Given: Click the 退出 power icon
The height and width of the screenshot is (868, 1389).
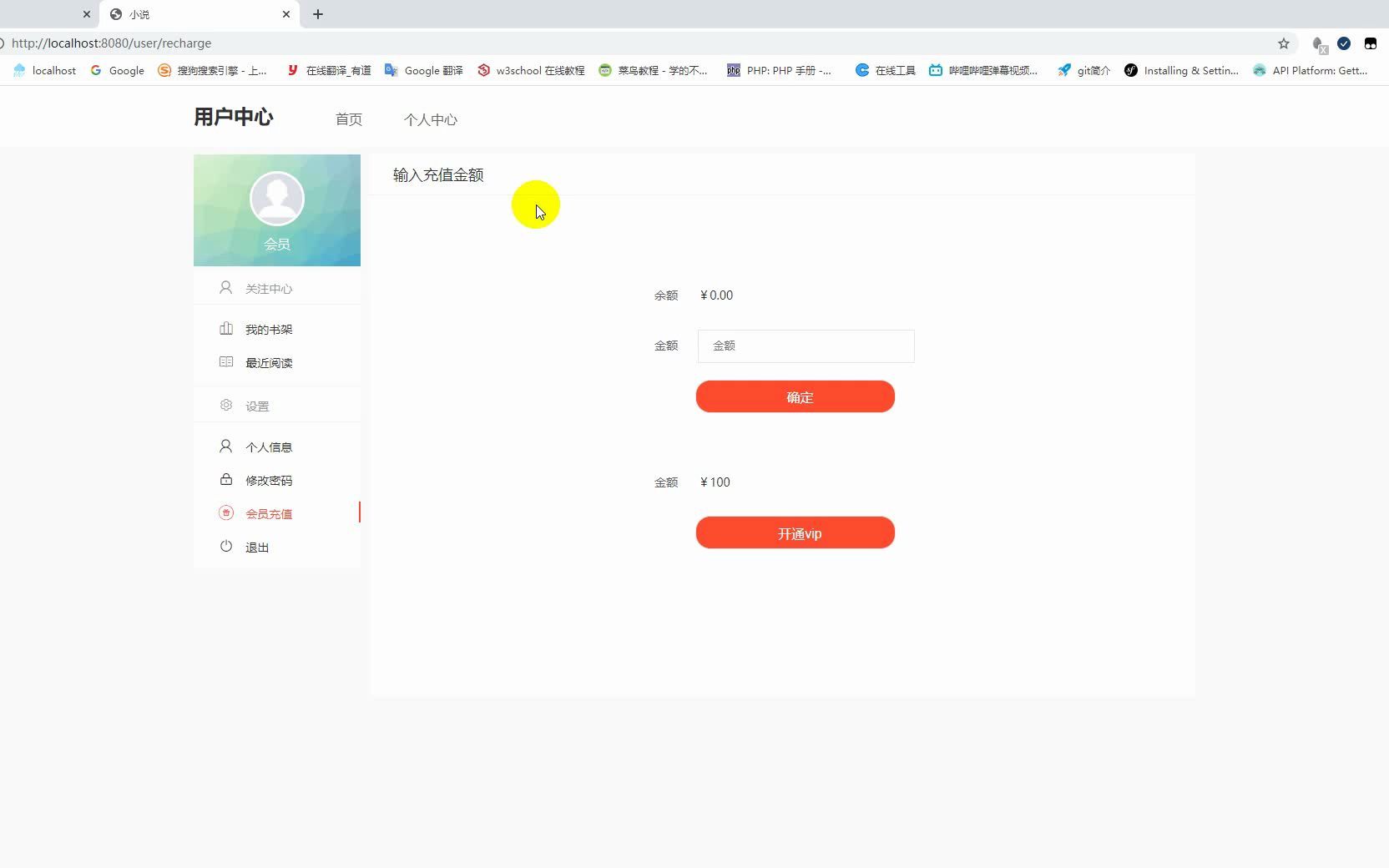Looking at the screenshot, I should [x=225, y=547].
